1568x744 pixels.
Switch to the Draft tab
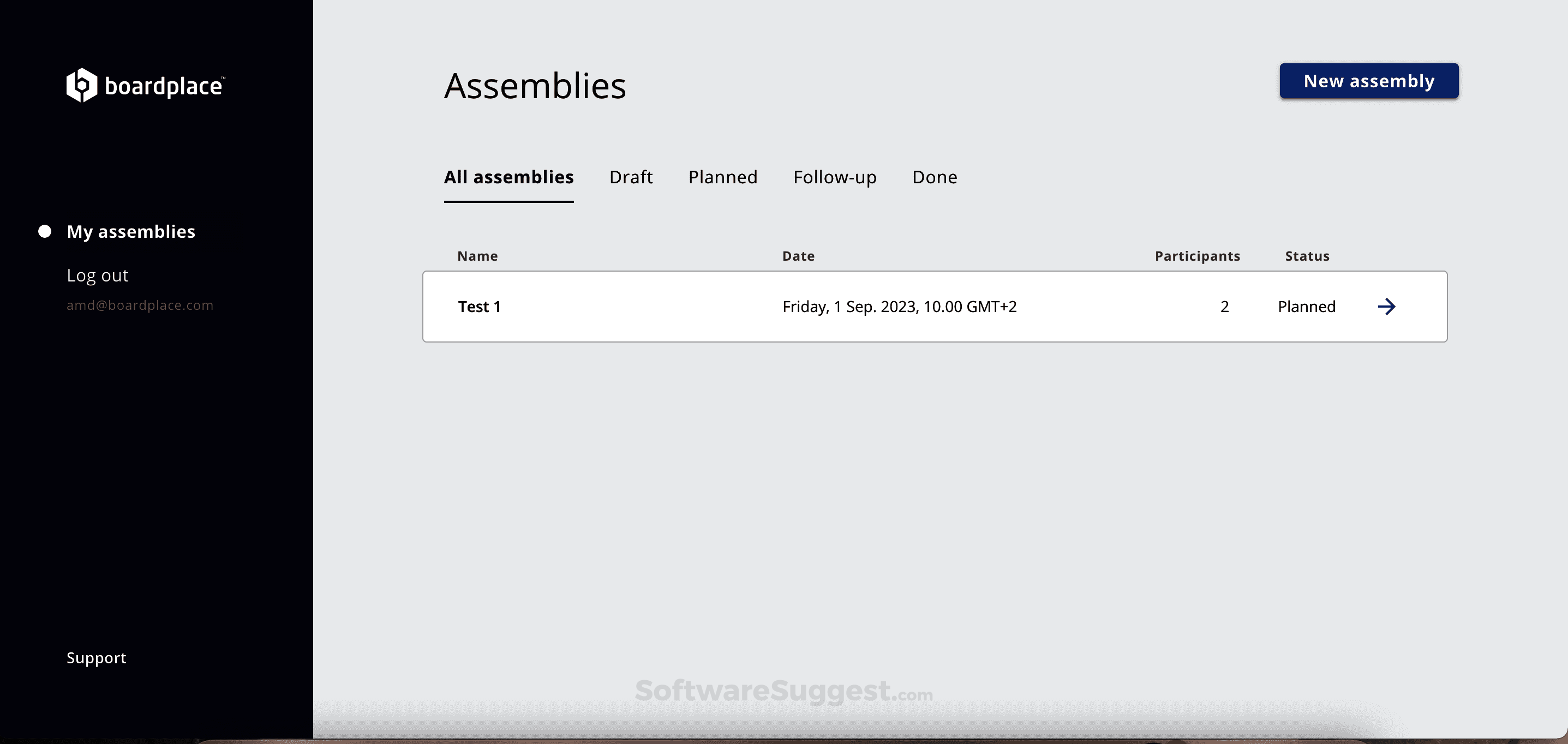[x=631, y=177]
